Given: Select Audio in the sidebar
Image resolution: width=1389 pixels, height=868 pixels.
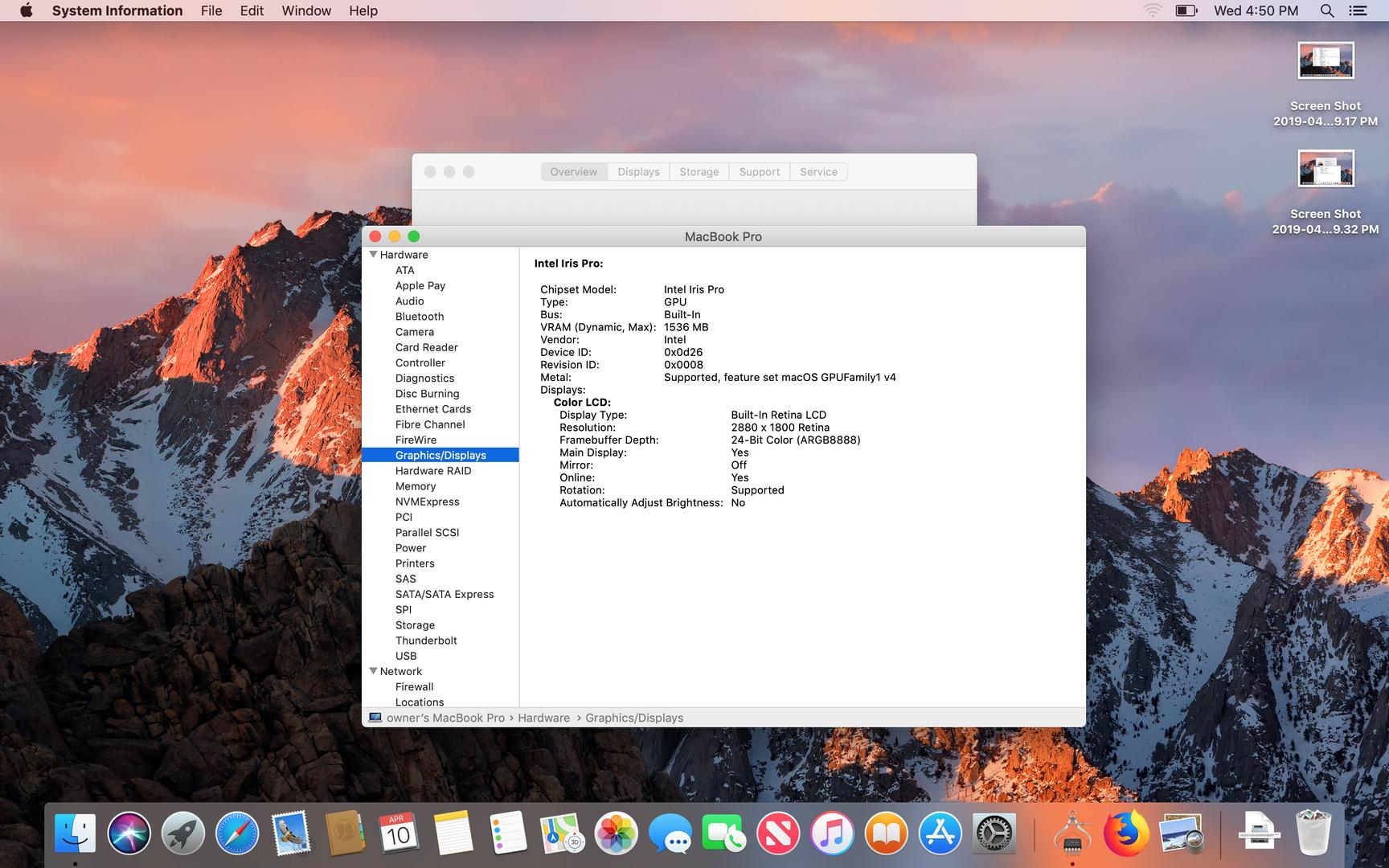Looking at the screenshot, I should [x=410, y=301].
